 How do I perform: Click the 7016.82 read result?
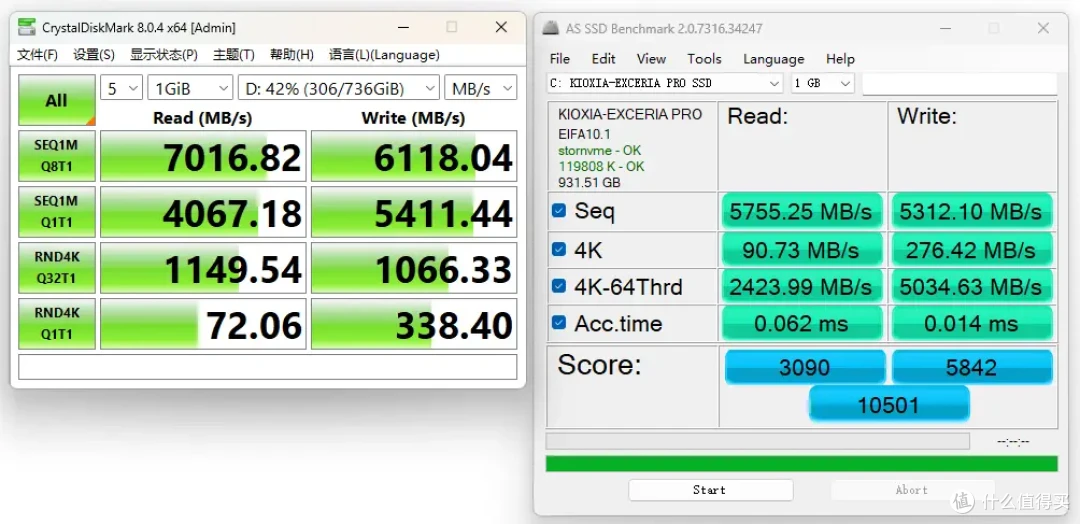[203, 156]
